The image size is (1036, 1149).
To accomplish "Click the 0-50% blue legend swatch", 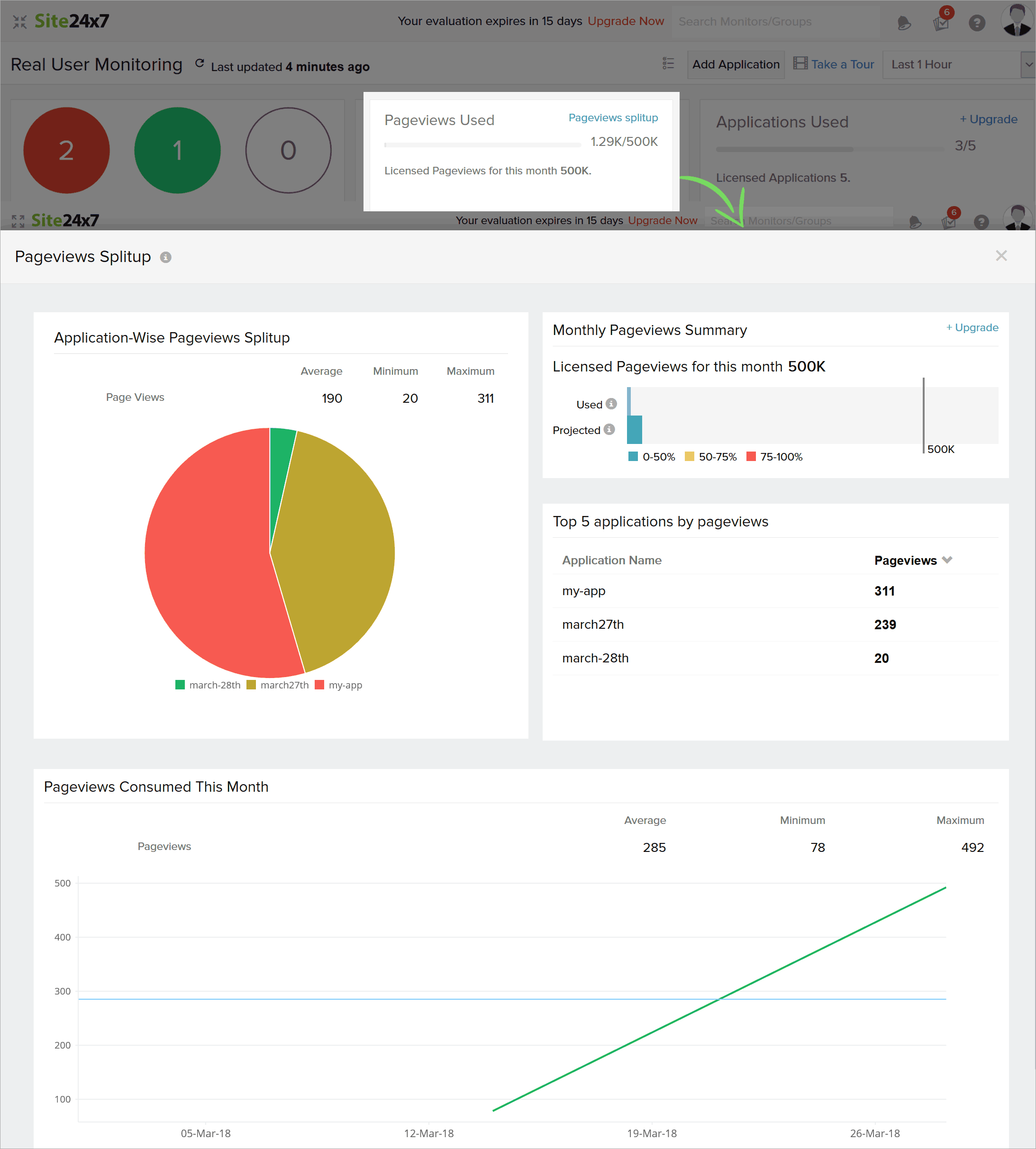I will (x=633, y=456).
